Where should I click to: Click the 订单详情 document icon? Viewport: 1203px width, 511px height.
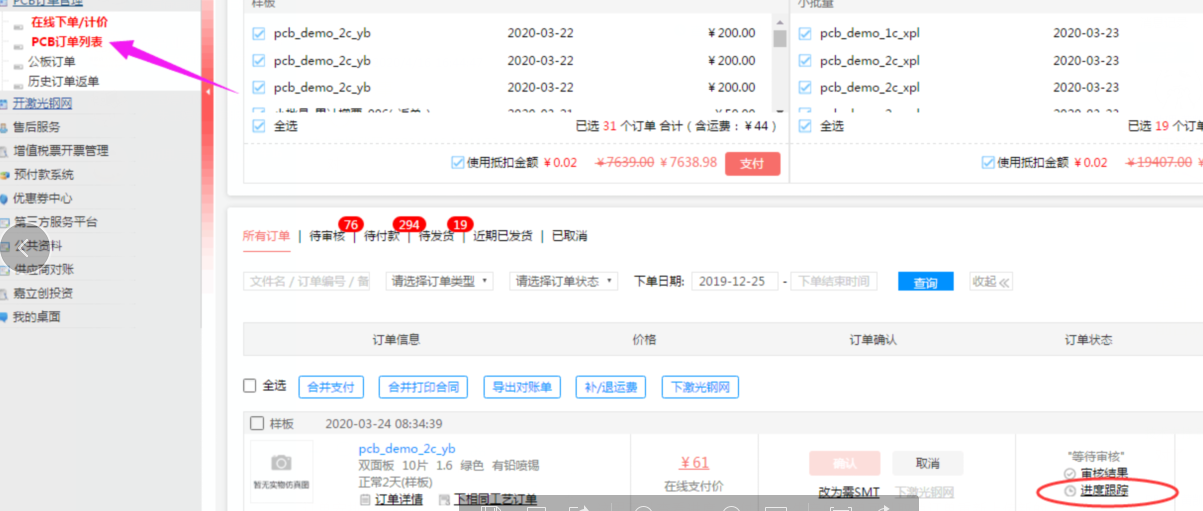[365, 500]
